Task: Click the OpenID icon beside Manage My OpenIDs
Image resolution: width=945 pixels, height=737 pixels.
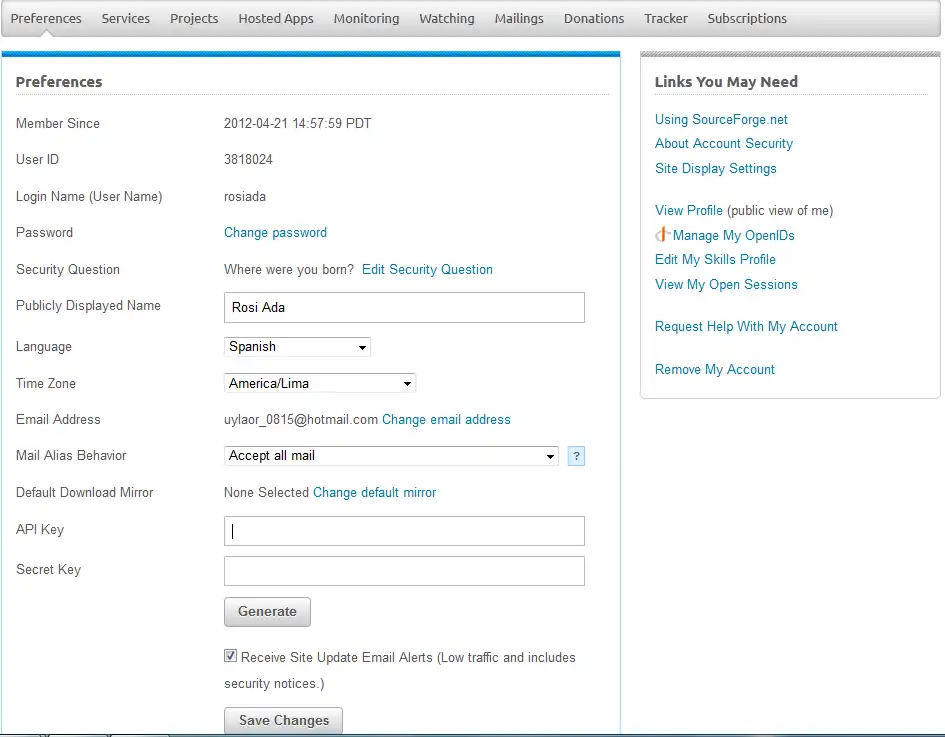Action: pos(662,234)
